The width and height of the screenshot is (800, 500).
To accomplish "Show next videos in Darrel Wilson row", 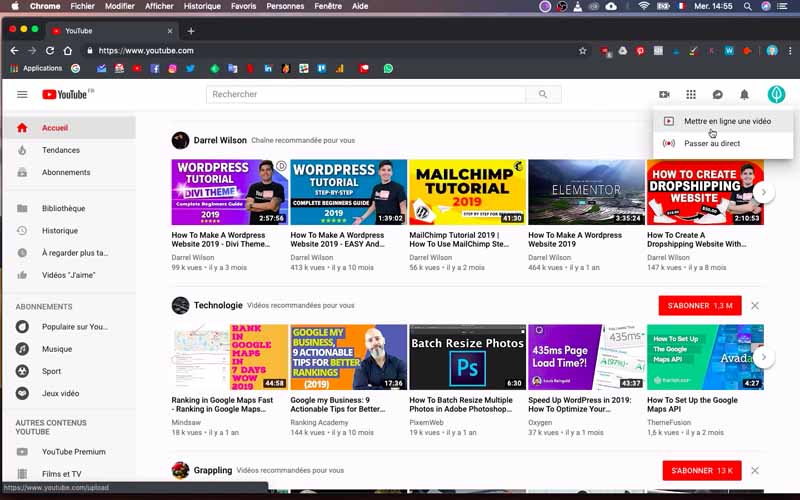I will 764,192.
